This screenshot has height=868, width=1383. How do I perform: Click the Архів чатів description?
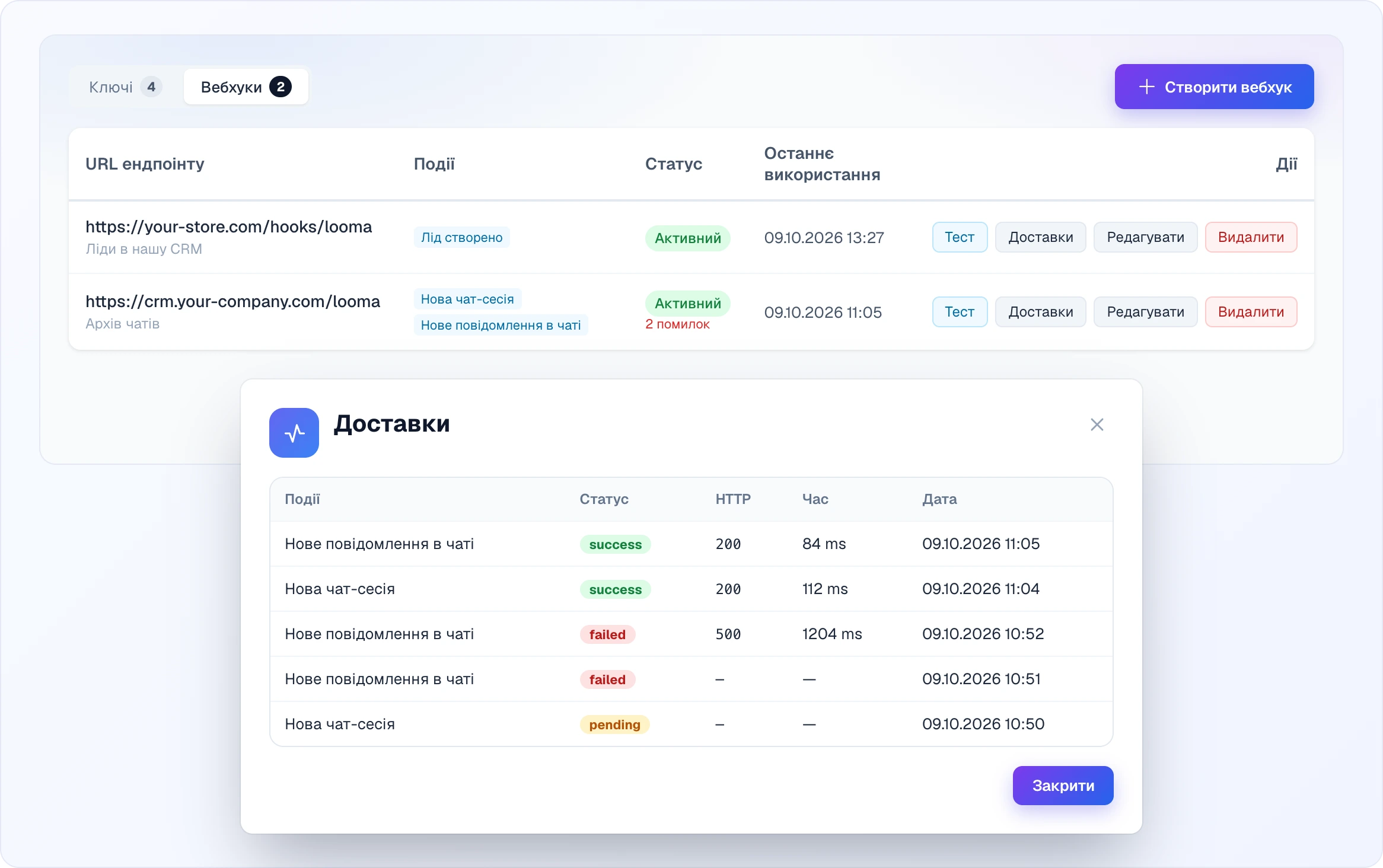click(x=122, y=324)
